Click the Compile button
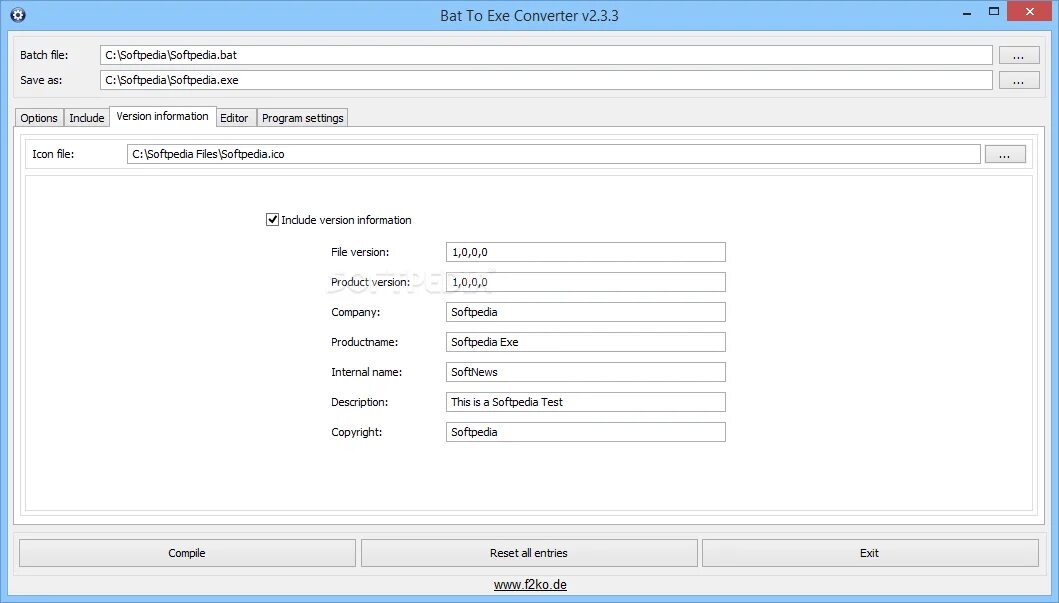Image resolution: width=1059 pixels, height=603 pixels. (x=187, y=553)
